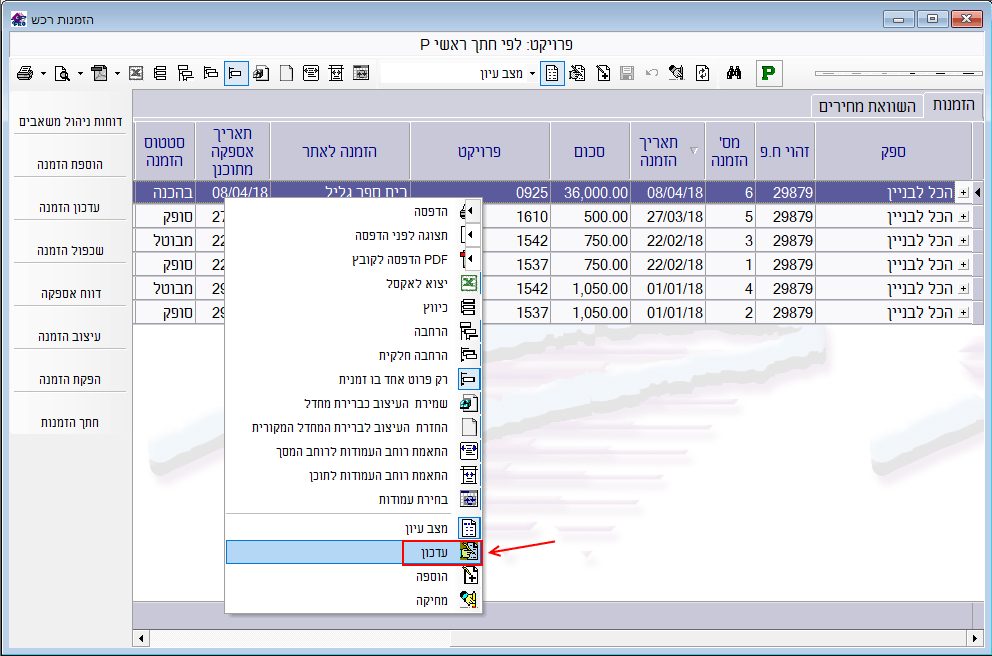Toggle single-detail-at-a-time button in the toolbar

pyautogui.click(x=235, y=73)
